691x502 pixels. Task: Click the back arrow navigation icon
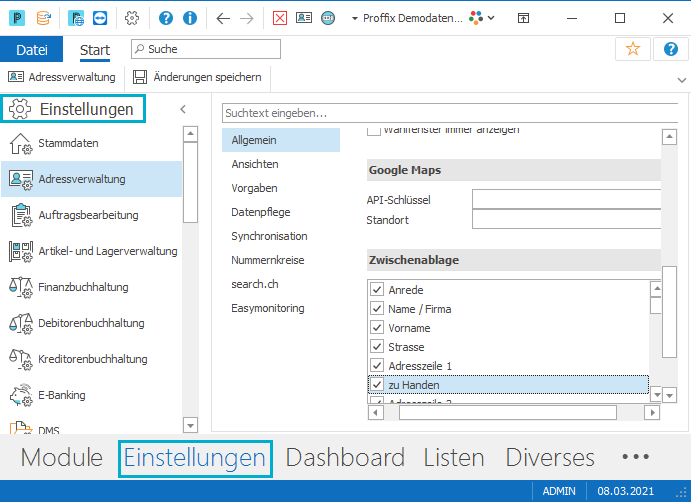[223, 18]
